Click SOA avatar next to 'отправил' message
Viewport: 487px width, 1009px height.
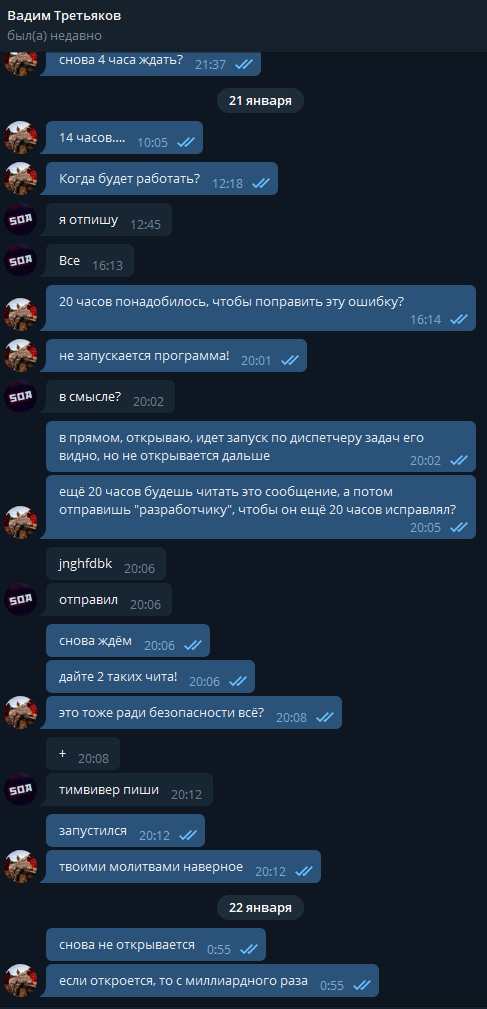coord(21,599)
